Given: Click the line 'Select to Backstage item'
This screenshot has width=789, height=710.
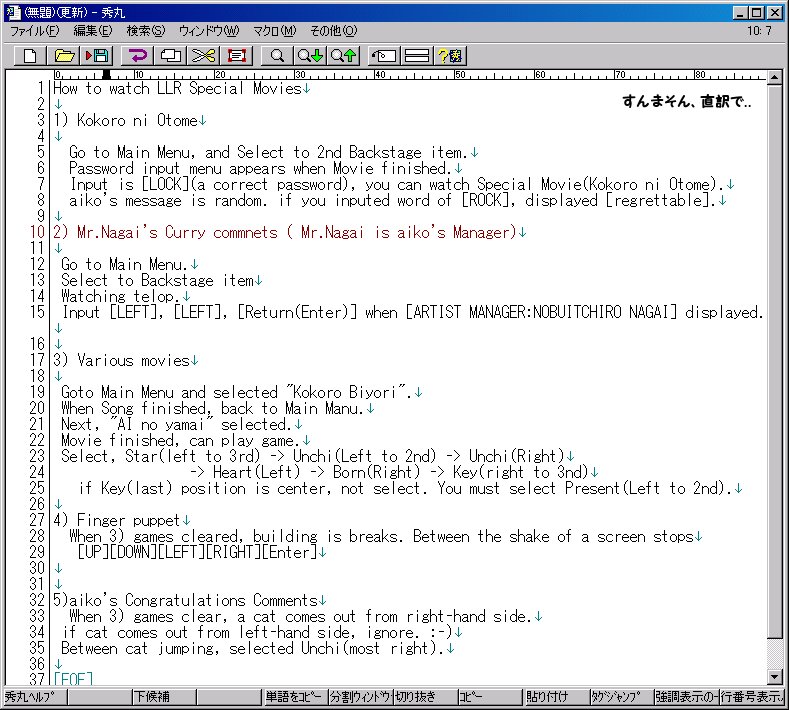Looking at the screenshot, I should (157, 280).
